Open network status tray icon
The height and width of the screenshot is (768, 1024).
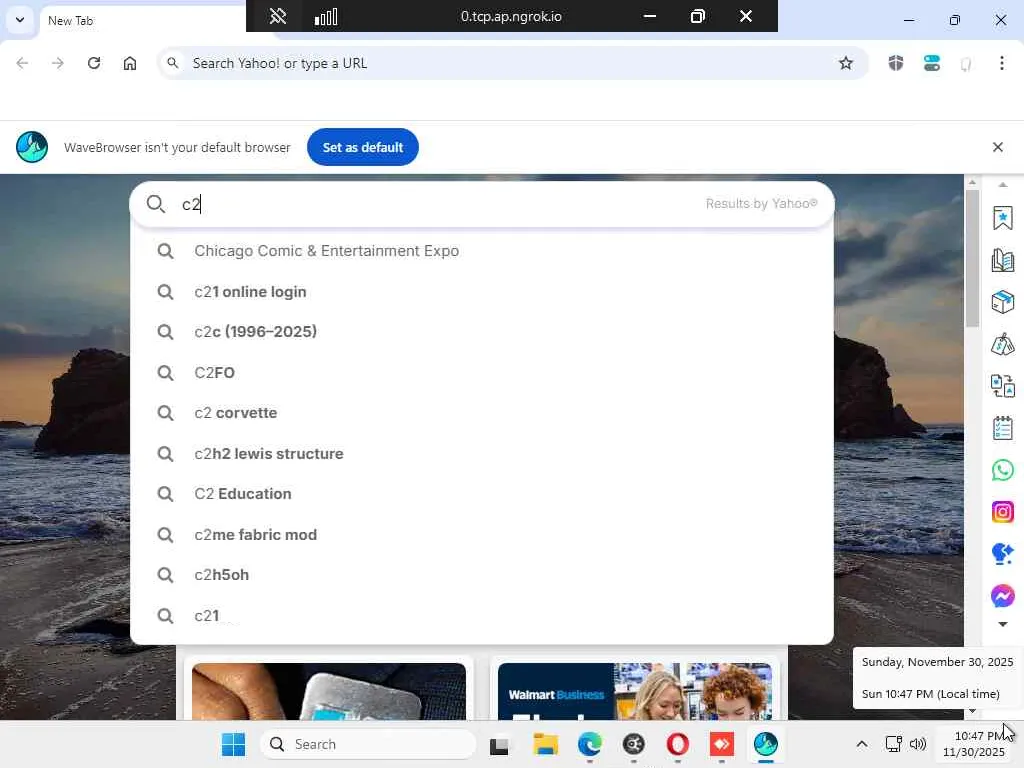pyautogui.click(x=893, y=744)
